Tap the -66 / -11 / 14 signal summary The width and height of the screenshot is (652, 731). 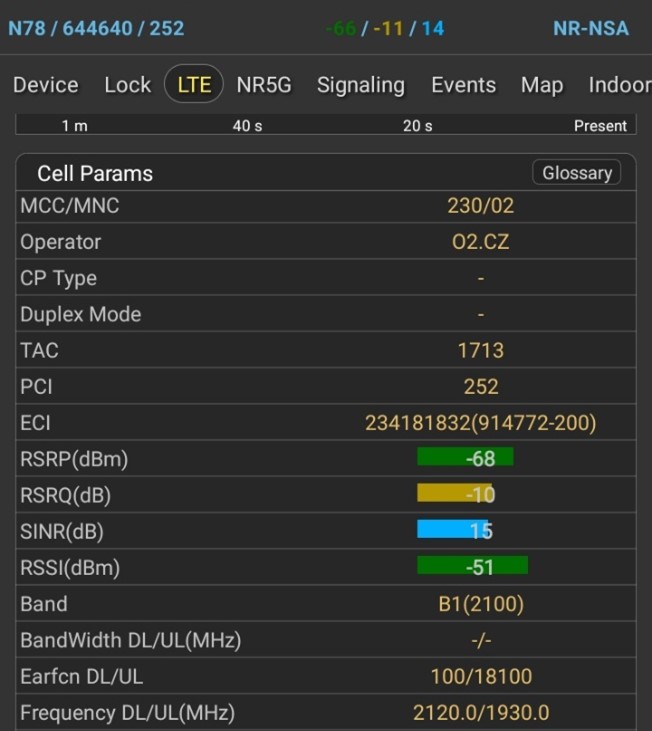(385, 28)
